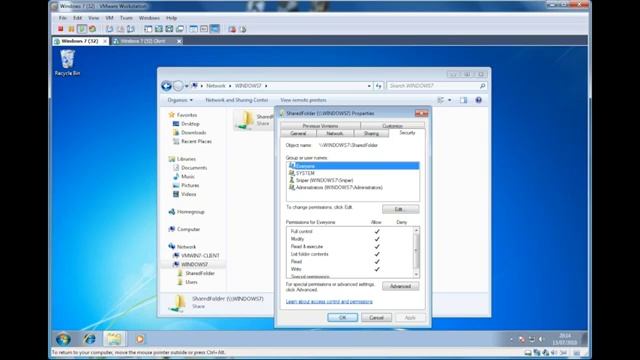Click the volume speaker tray icon
The height and width of the screenshot is (360, 640).
[541, 339]
